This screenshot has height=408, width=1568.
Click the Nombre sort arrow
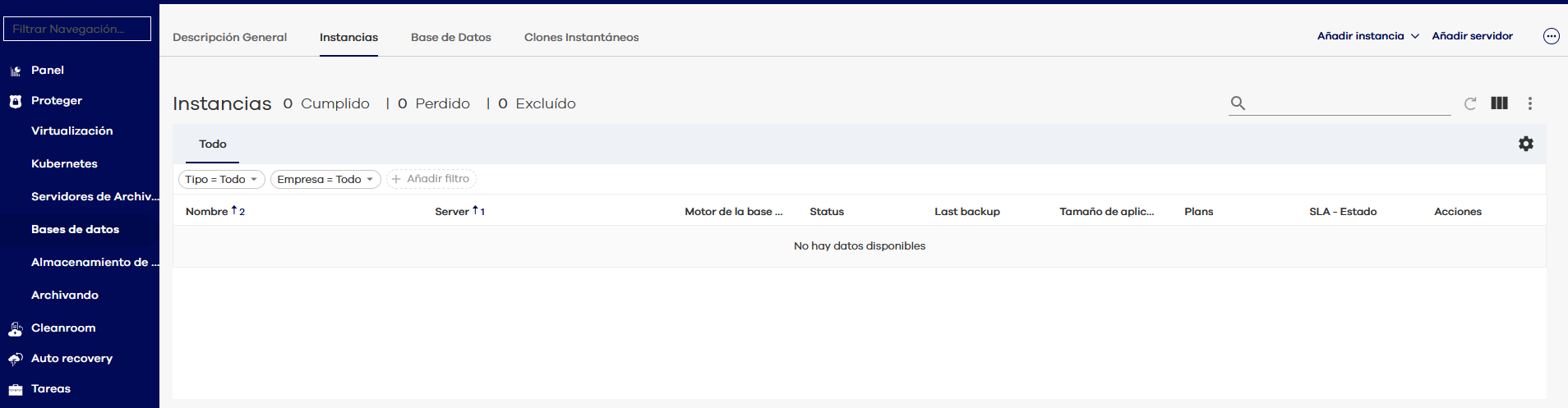tap(234, 210)
